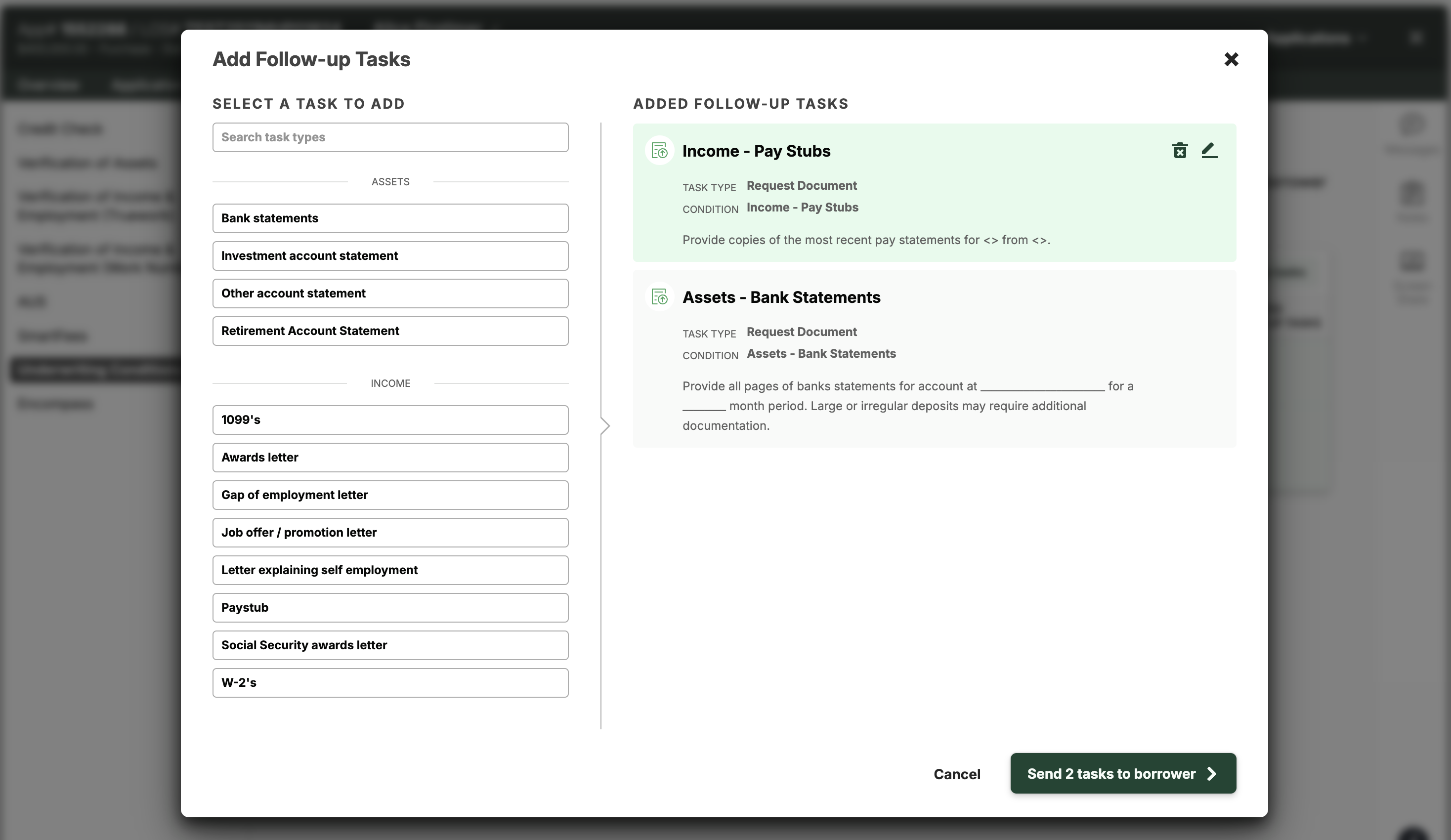Add the Letter explaining self employment task
1451x840 pixels.
[x=390, y=570]
